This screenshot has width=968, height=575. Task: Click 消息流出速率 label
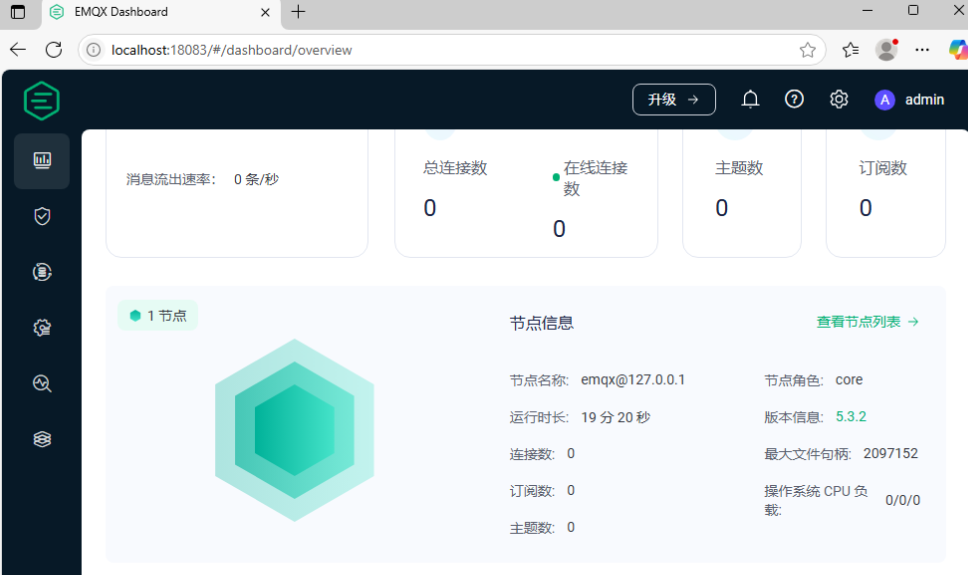tap(171, 180)
